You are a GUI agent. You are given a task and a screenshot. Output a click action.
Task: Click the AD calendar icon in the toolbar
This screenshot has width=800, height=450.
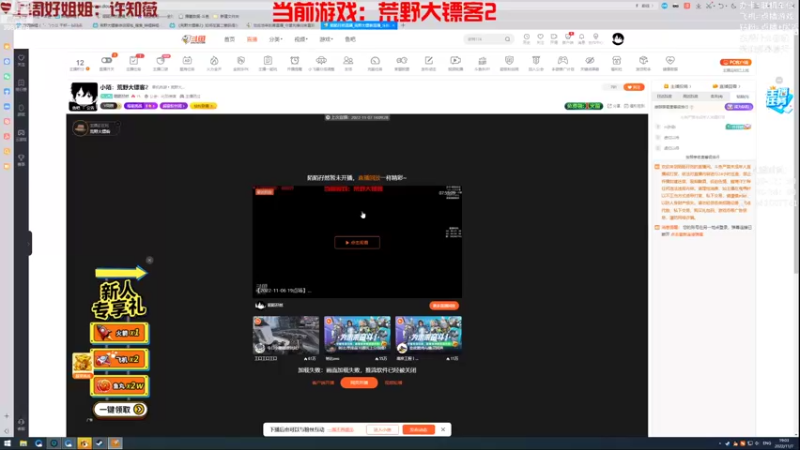187,61
